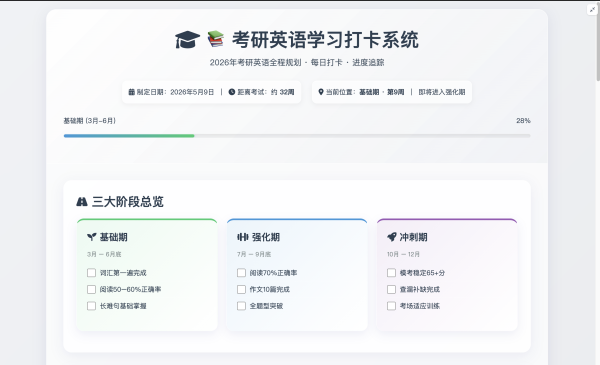Click the clock icon beside 距离考试
600x365 pixels.
232,92
